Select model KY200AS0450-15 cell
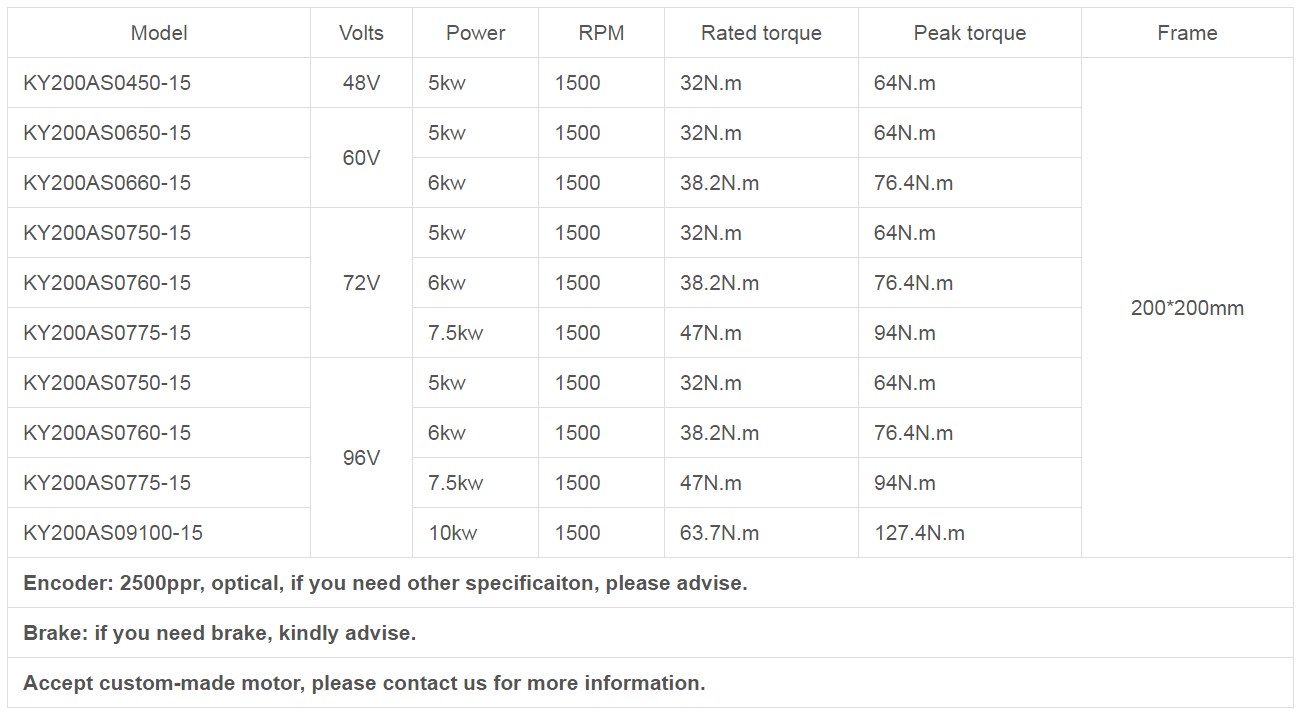 107,83
